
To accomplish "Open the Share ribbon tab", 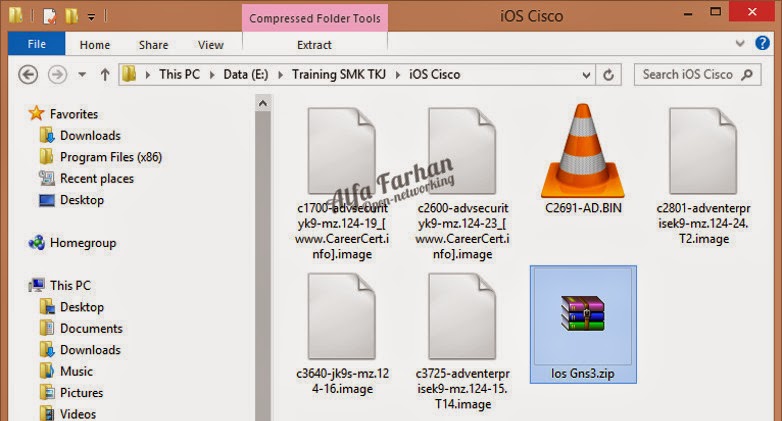I will pyautogui.click(x=154, y=45).
